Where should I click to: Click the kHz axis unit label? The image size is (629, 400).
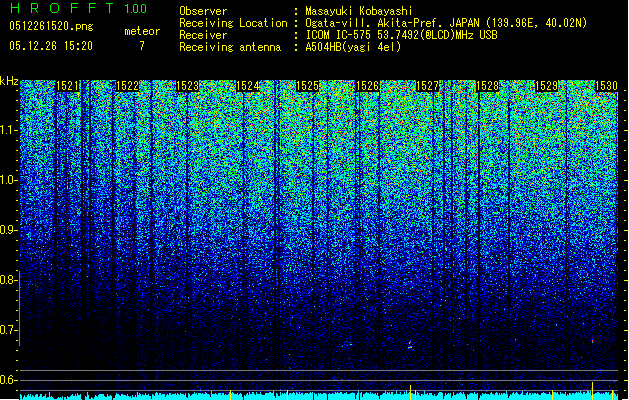pyautogui.click(x=9, y=81)
